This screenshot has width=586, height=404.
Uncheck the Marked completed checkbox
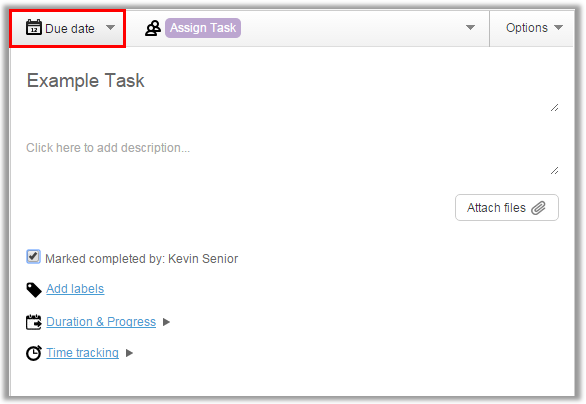coord(33,257)
